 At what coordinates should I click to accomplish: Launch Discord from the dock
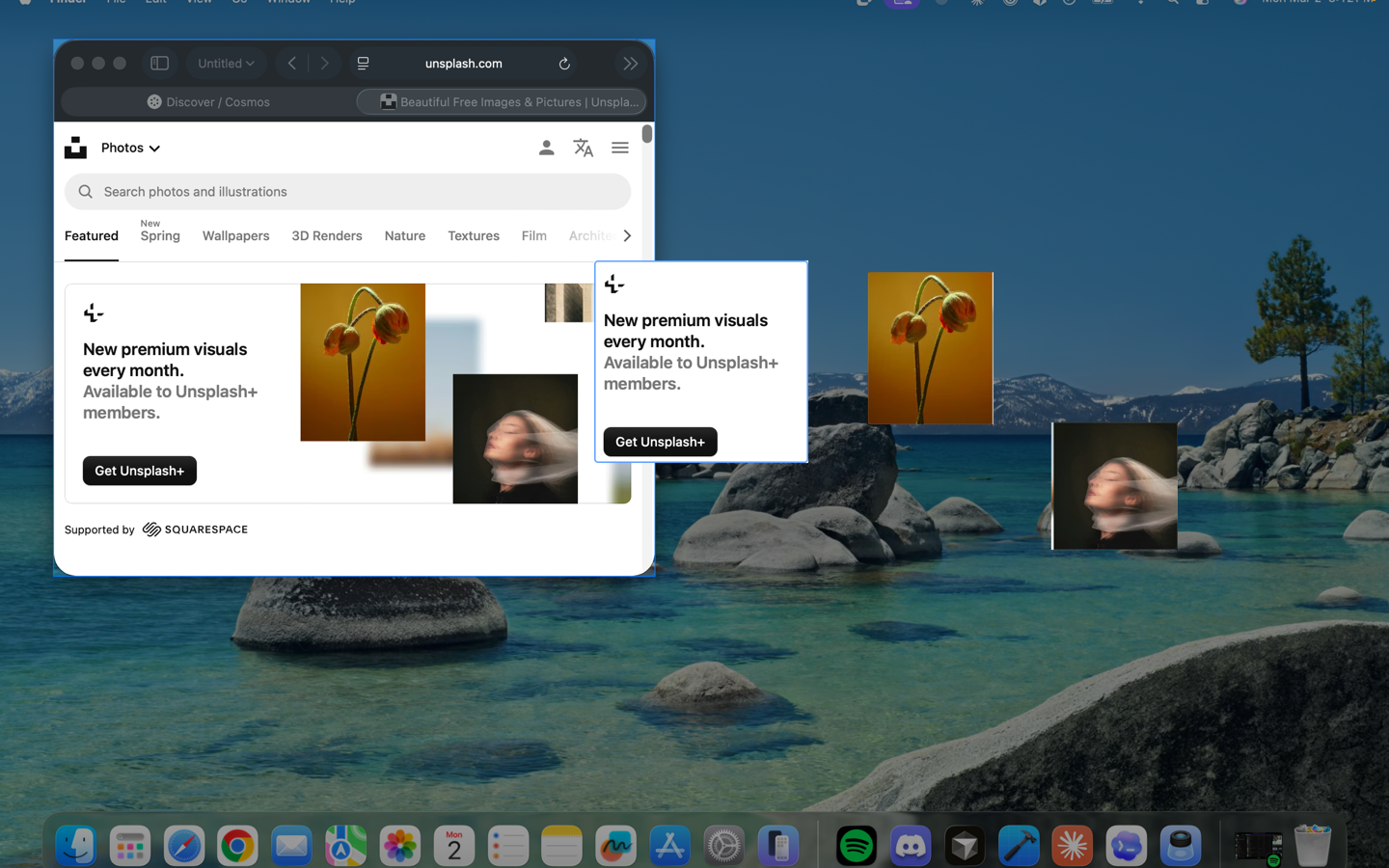911,846
